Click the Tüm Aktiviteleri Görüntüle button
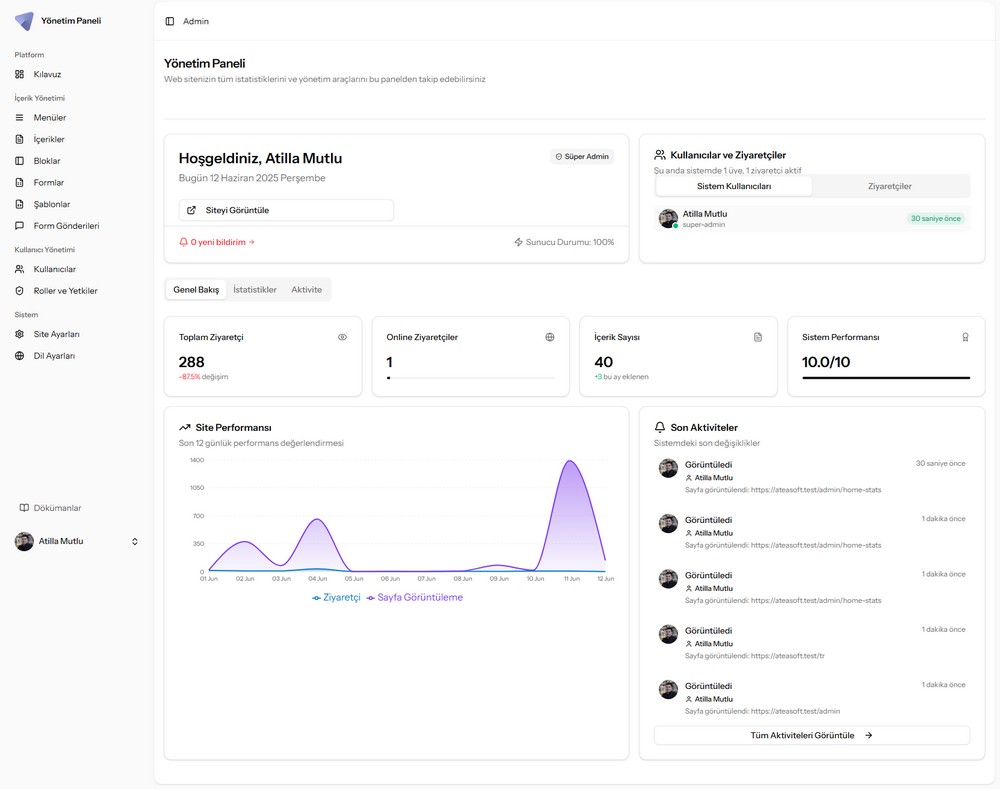The width and height of the screenshot is (1000, 791). (811, 735)
